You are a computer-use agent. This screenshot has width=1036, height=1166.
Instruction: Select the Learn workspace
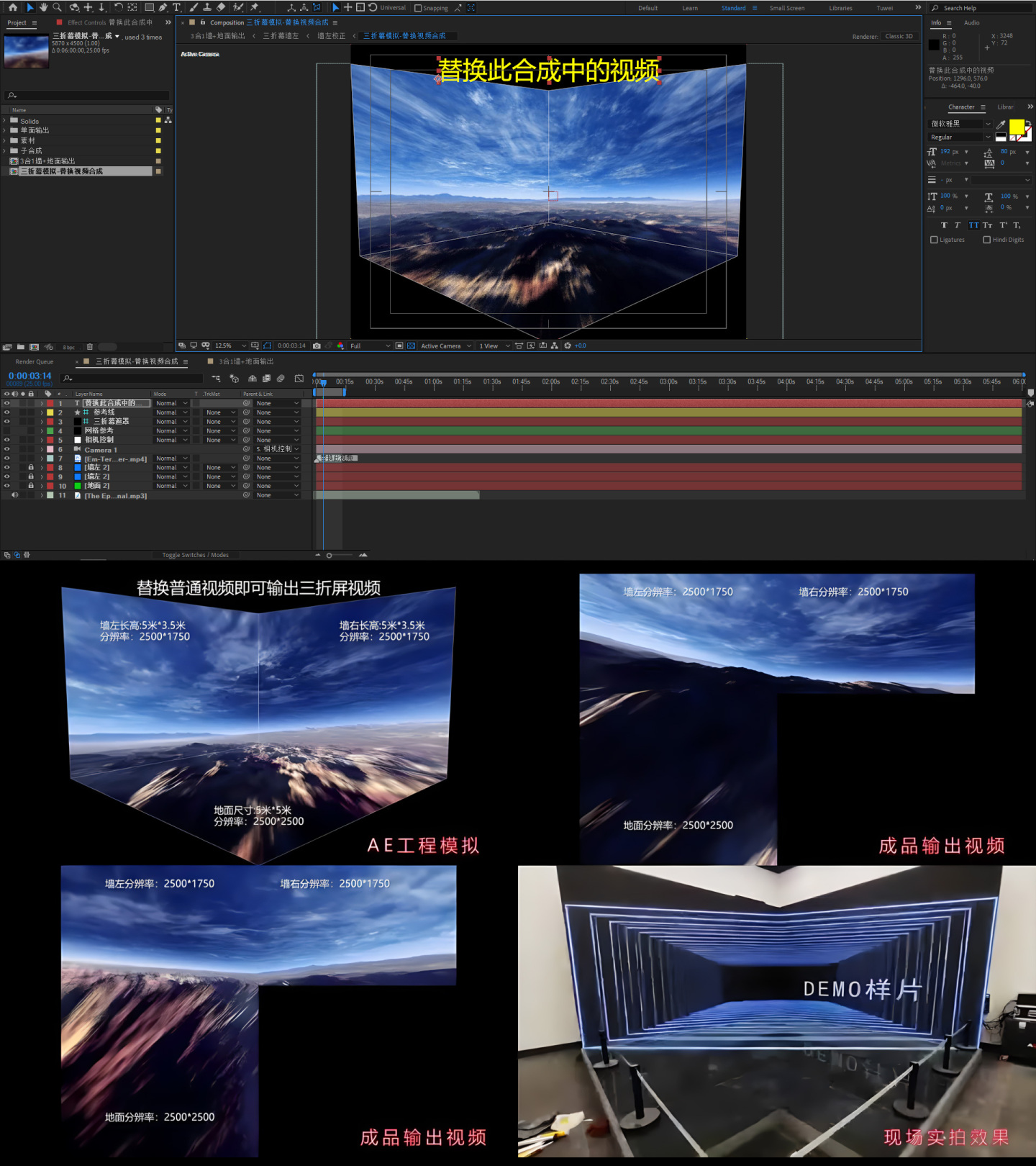coord(690,8)
